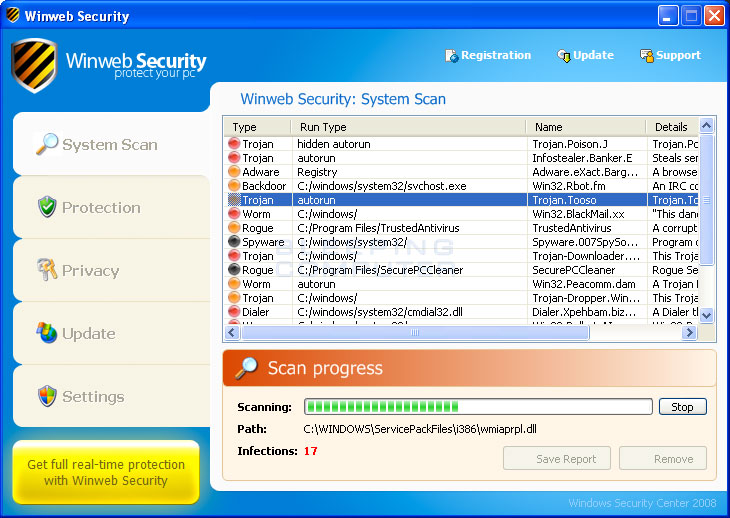
Task: Click the scan progress bar
Action: (478, 407)
